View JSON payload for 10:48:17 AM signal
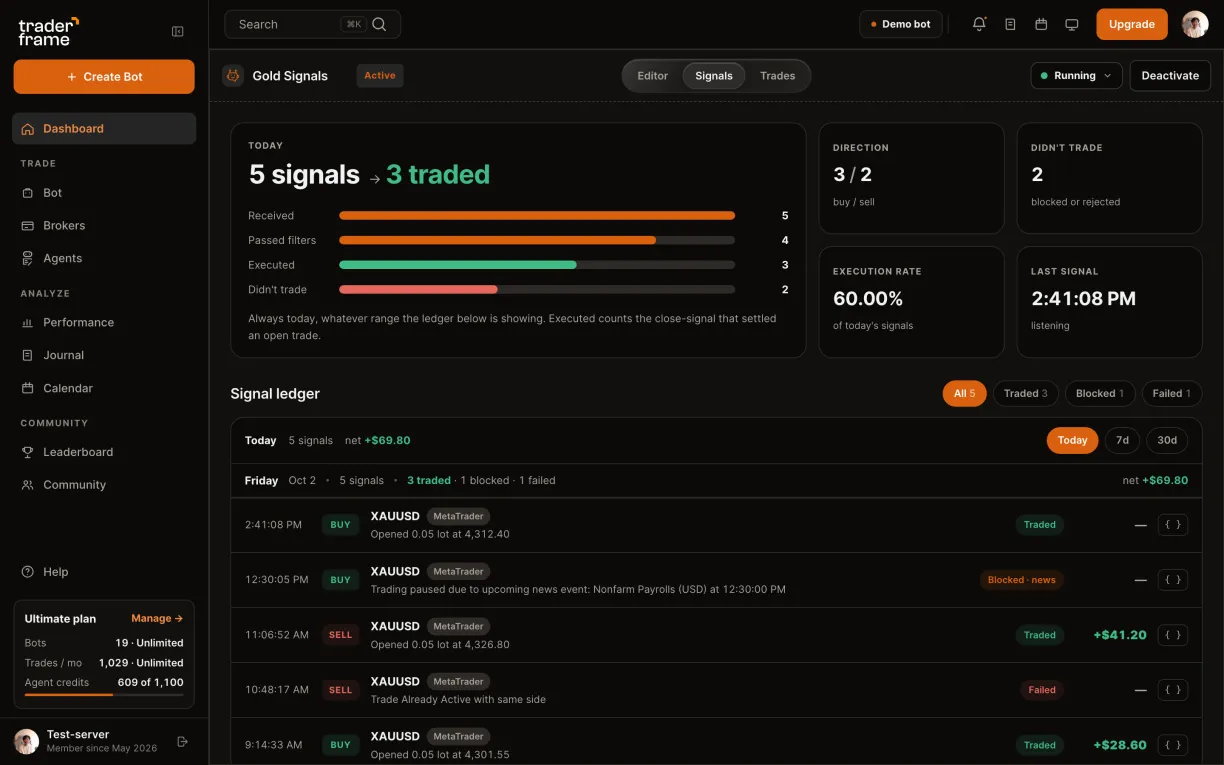This screenshot has height=765, width=1224. [x=1173, y=689]
